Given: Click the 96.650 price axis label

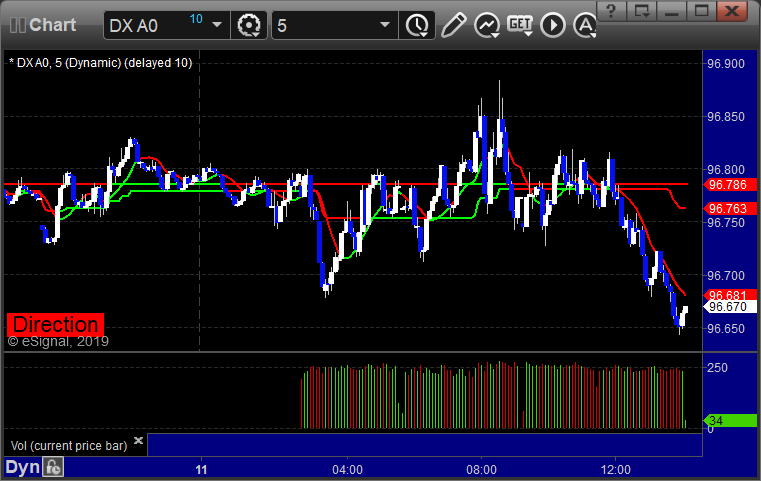Looking at the screenshot, I should [x=726, y=329].
